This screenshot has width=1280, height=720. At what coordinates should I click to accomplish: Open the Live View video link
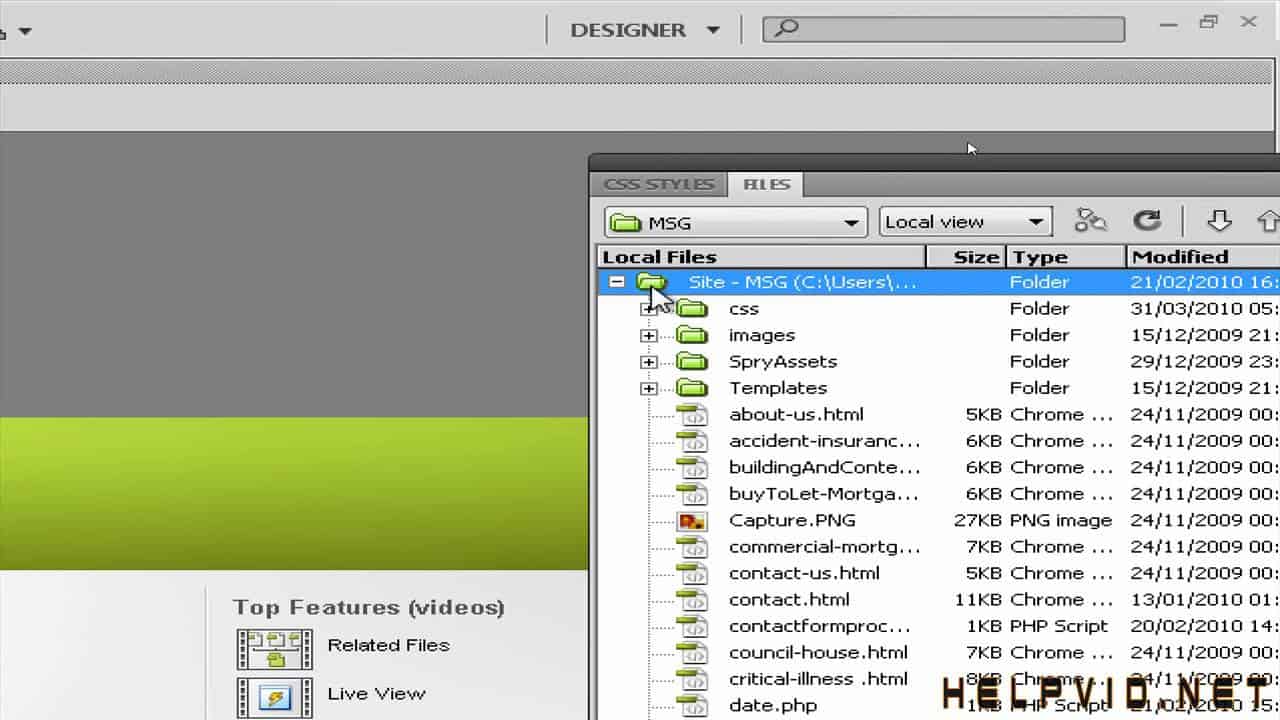376,694
